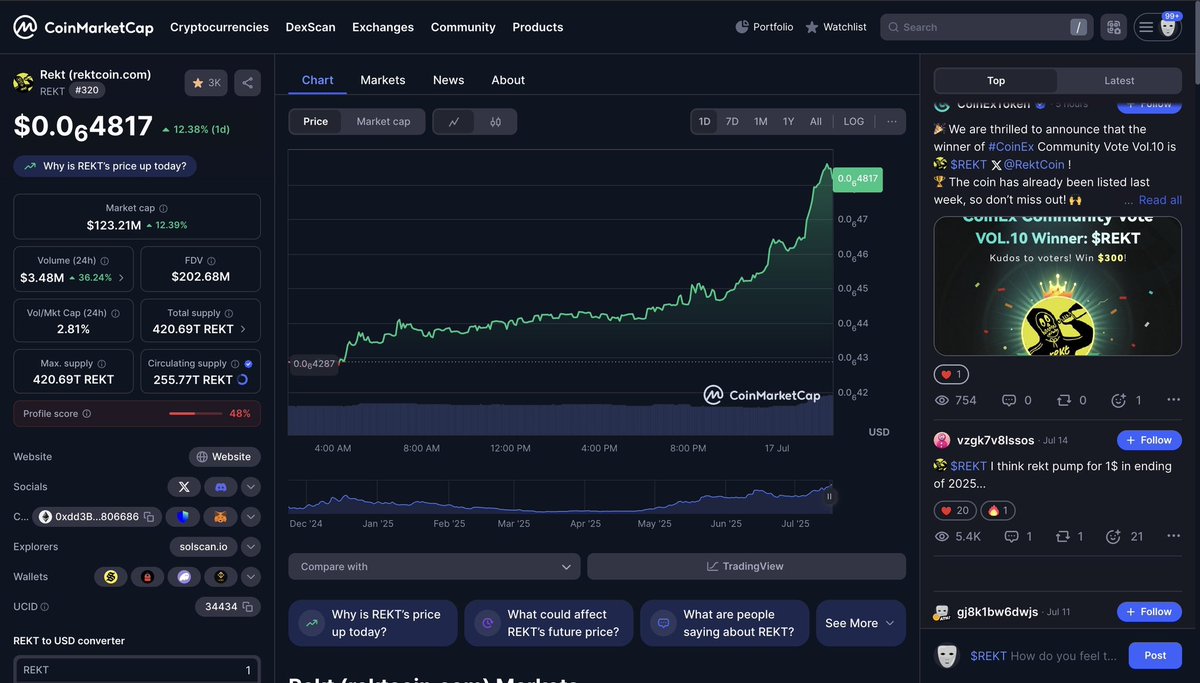
Task: Open the Website link button
Action: click(x=225, y=457)
